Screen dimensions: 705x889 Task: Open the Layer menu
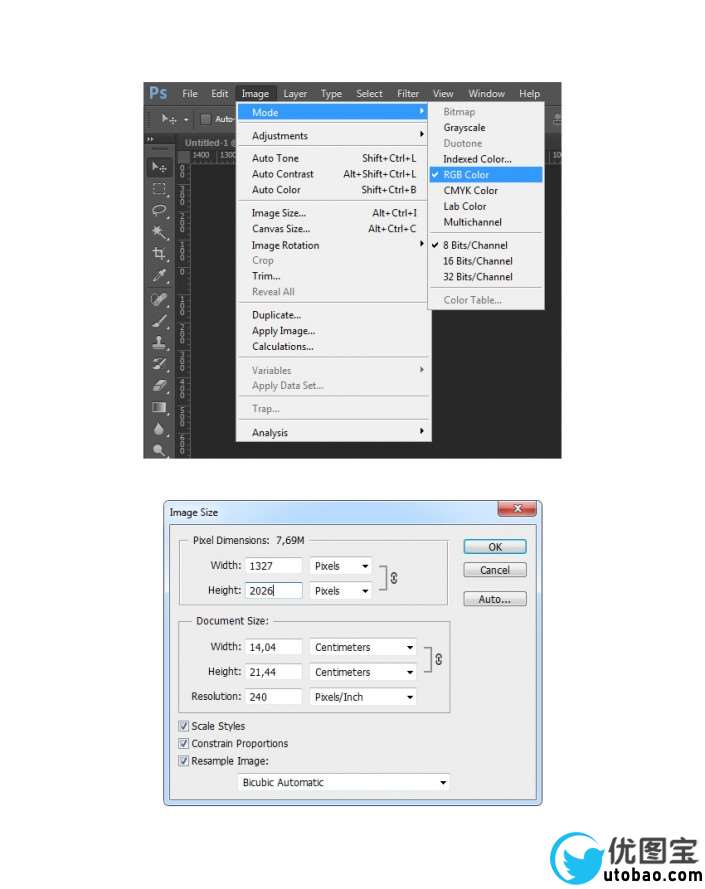295,94
